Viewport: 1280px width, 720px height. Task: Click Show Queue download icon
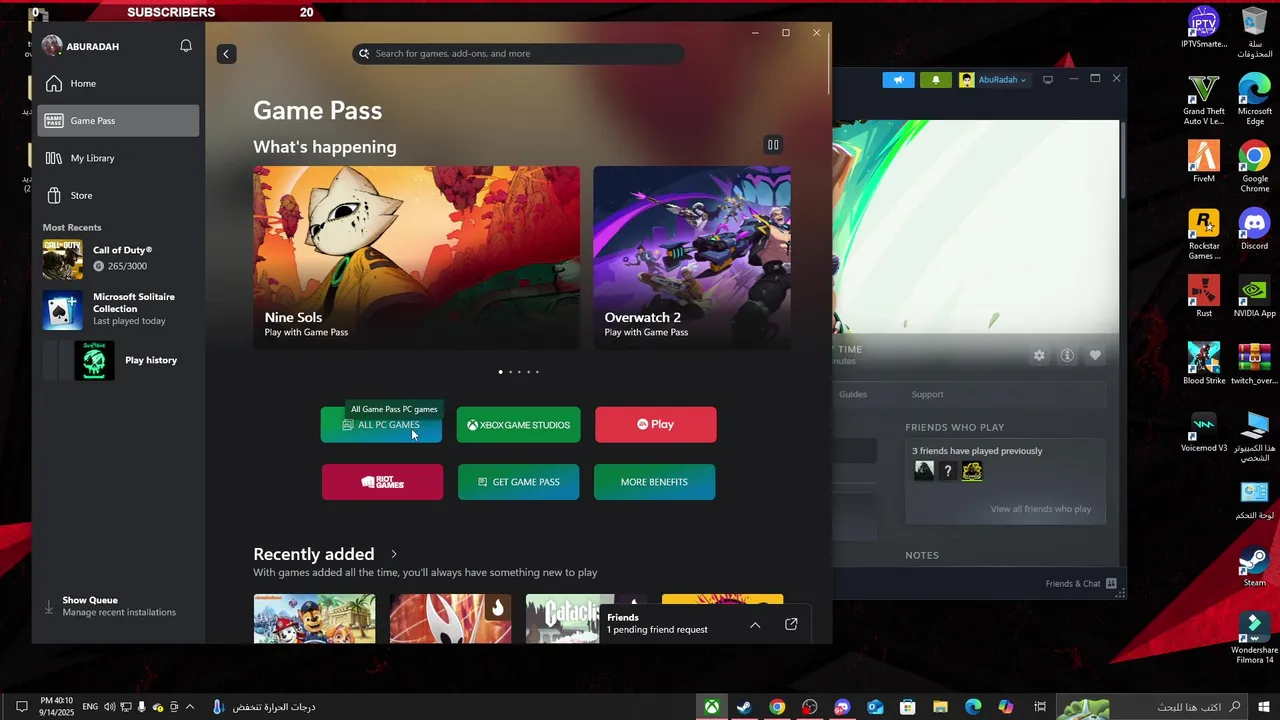49,606
